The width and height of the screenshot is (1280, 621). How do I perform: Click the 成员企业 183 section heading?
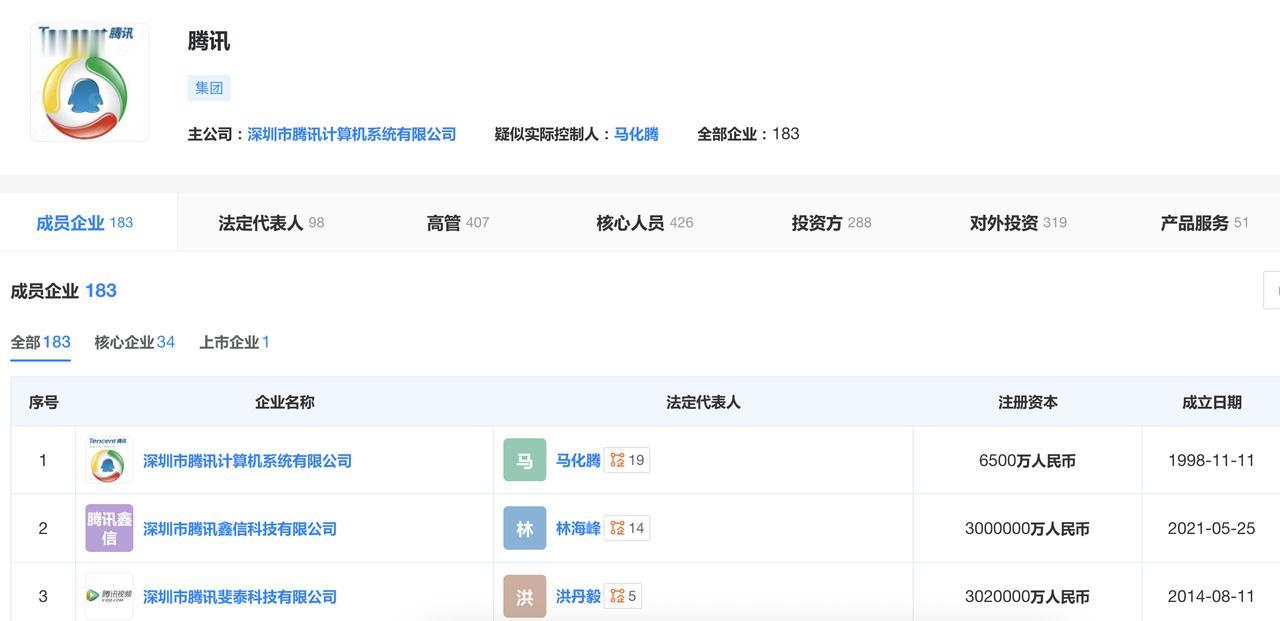pos(64,291)
